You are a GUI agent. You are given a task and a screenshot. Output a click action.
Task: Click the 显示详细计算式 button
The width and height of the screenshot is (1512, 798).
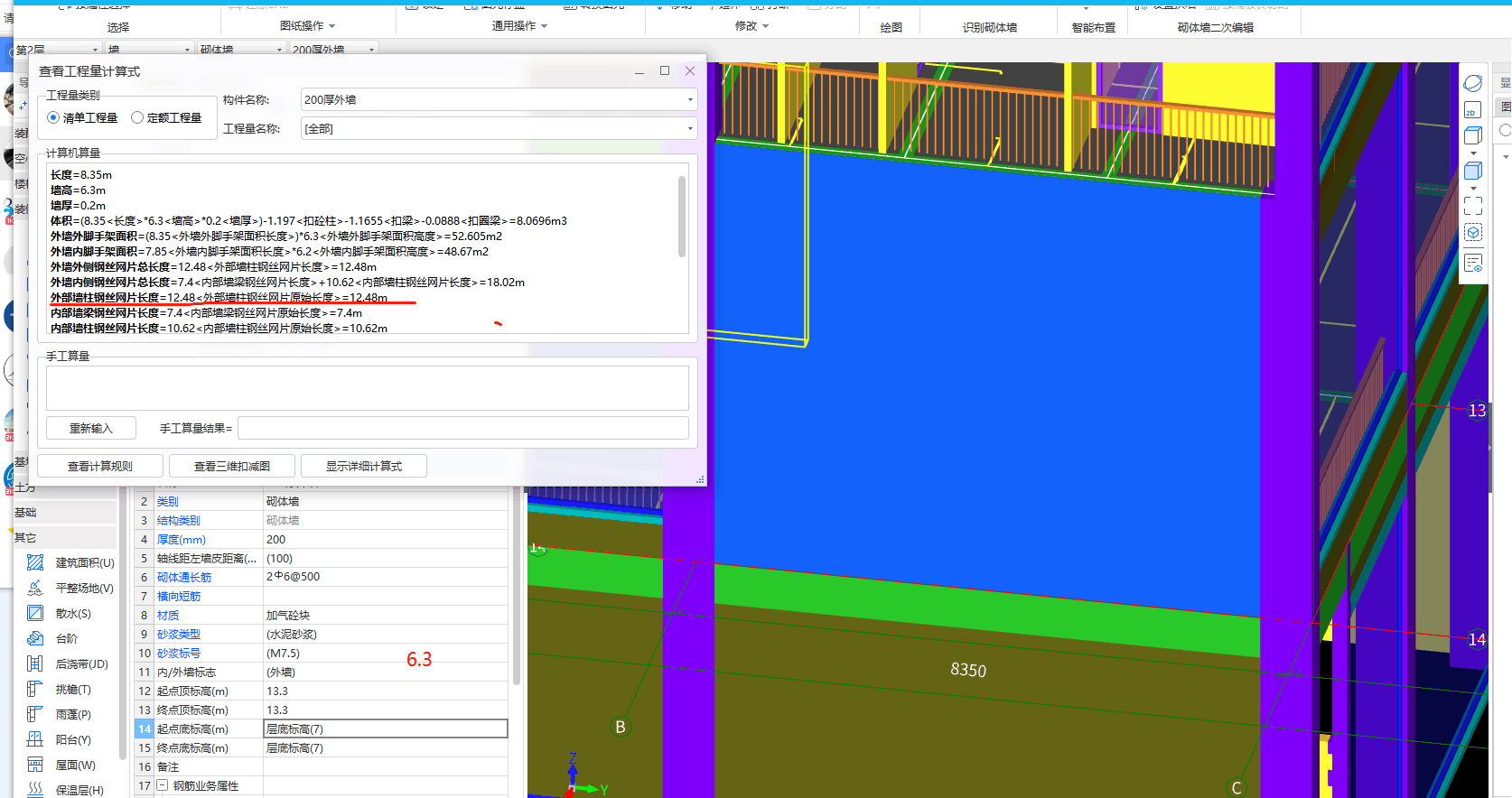[364, 466]
